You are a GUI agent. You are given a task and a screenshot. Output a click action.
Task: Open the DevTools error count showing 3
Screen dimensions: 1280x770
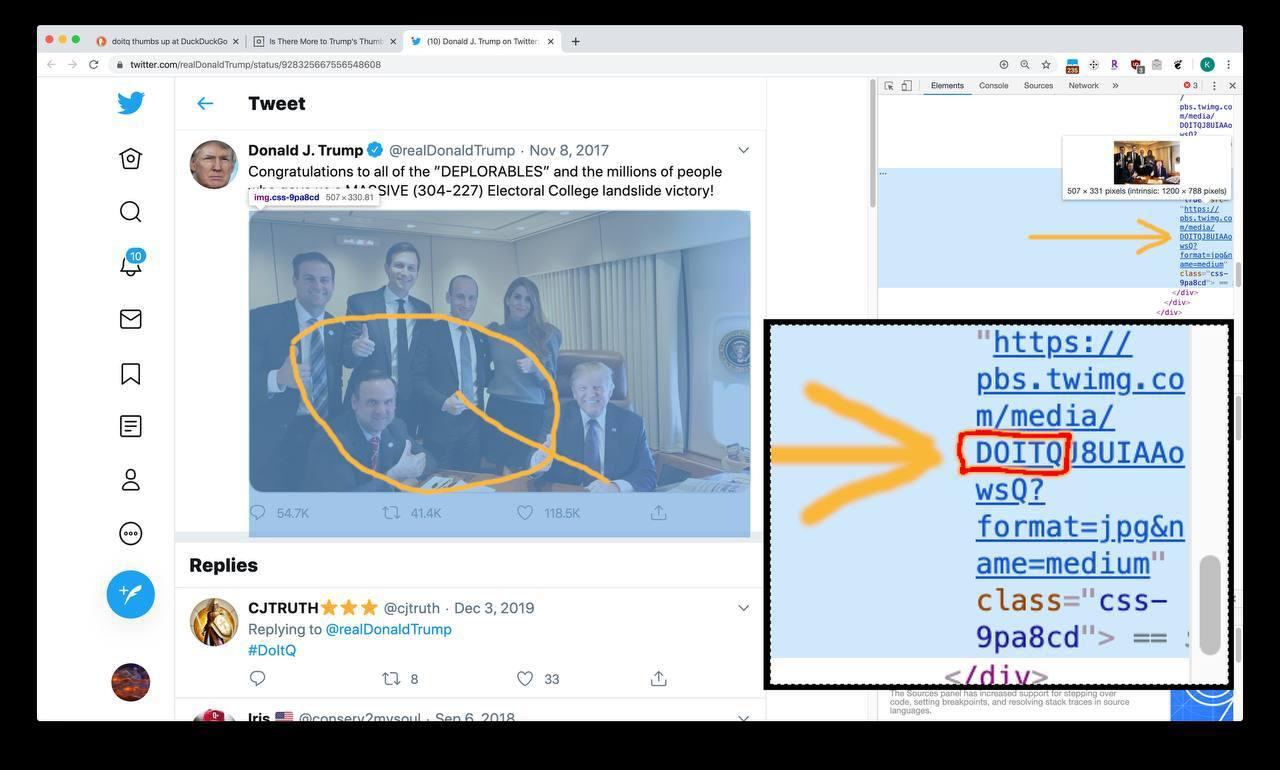coord(1190,86)
